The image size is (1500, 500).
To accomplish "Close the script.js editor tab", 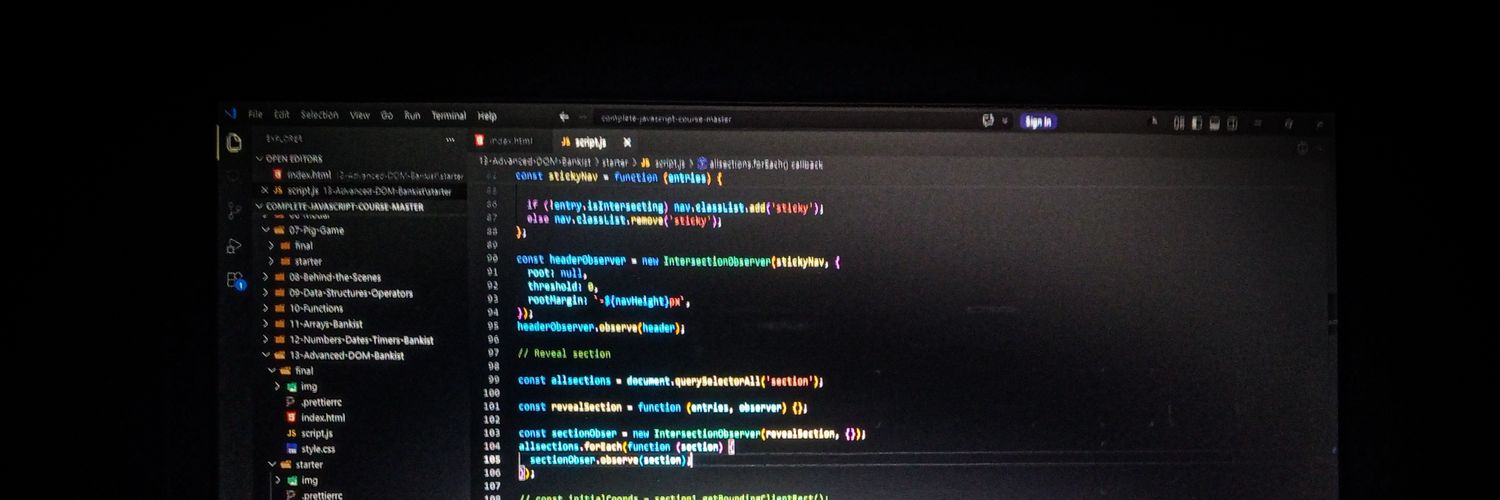I will click(627, 142).
